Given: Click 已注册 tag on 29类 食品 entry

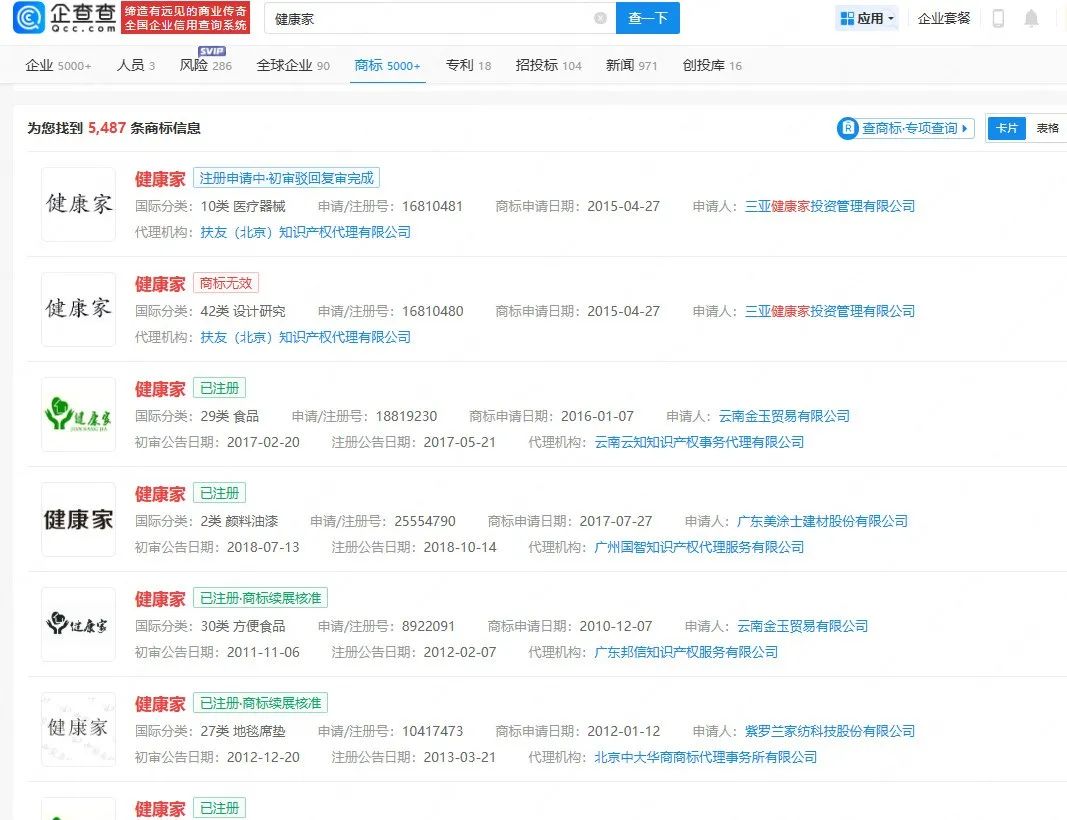Looking at the screenshot, I should 219,388.
